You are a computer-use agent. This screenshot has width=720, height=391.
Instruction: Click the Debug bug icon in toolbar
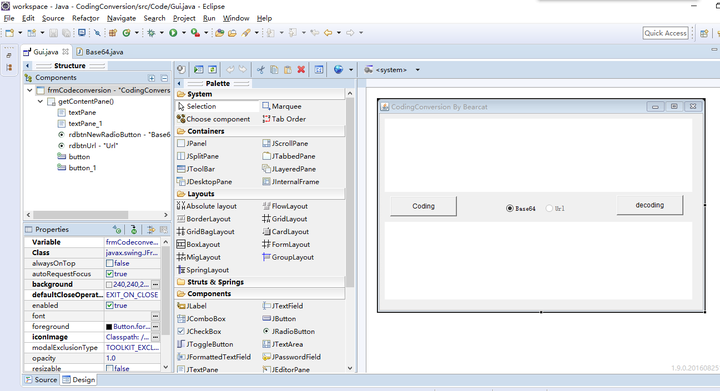(x=151, y=33)
